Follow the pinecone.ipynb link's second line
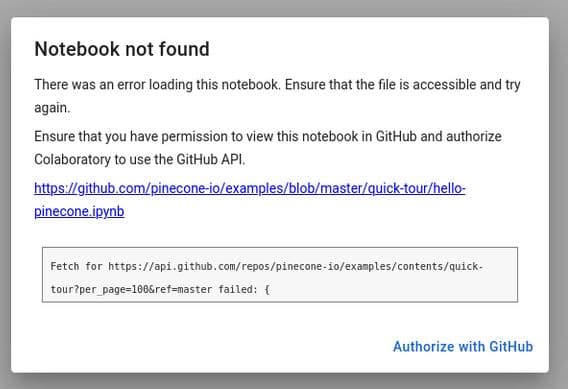 pos(79,211)
